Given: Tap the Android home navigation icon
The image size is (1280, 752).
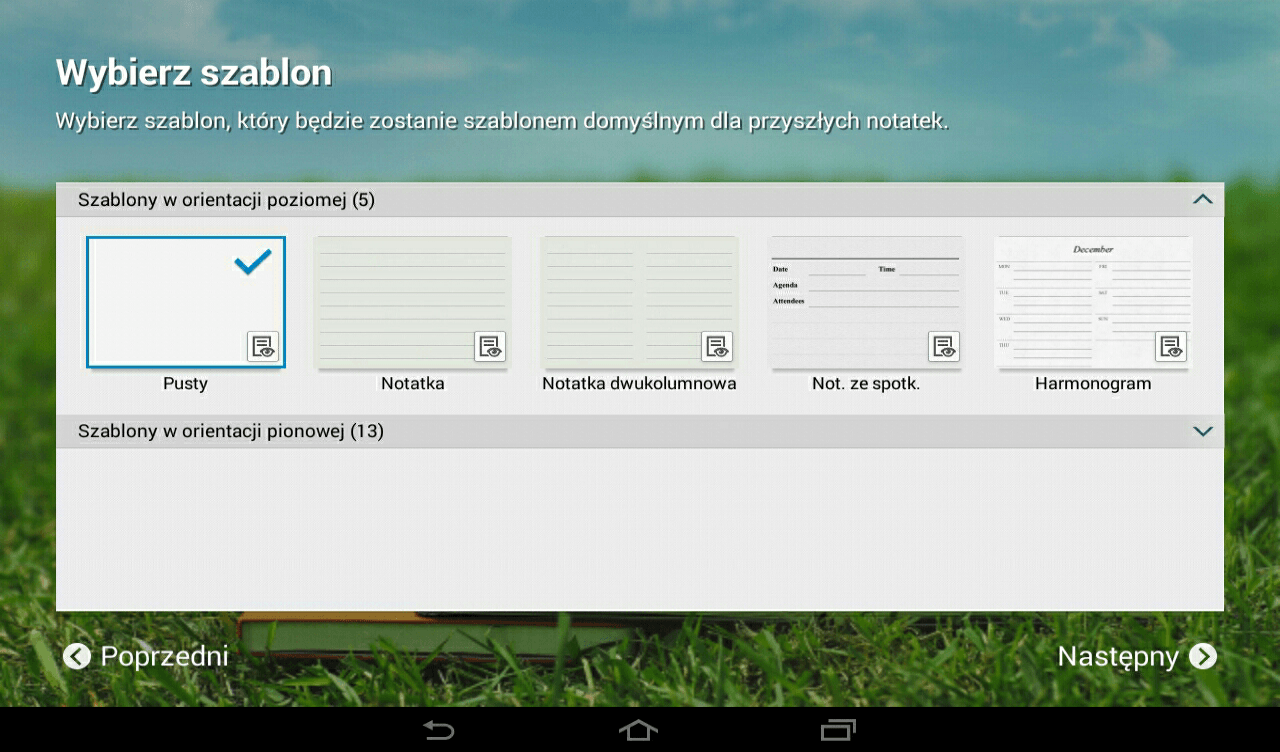Looking at the screenshot, I should click(x=638, y=730).
